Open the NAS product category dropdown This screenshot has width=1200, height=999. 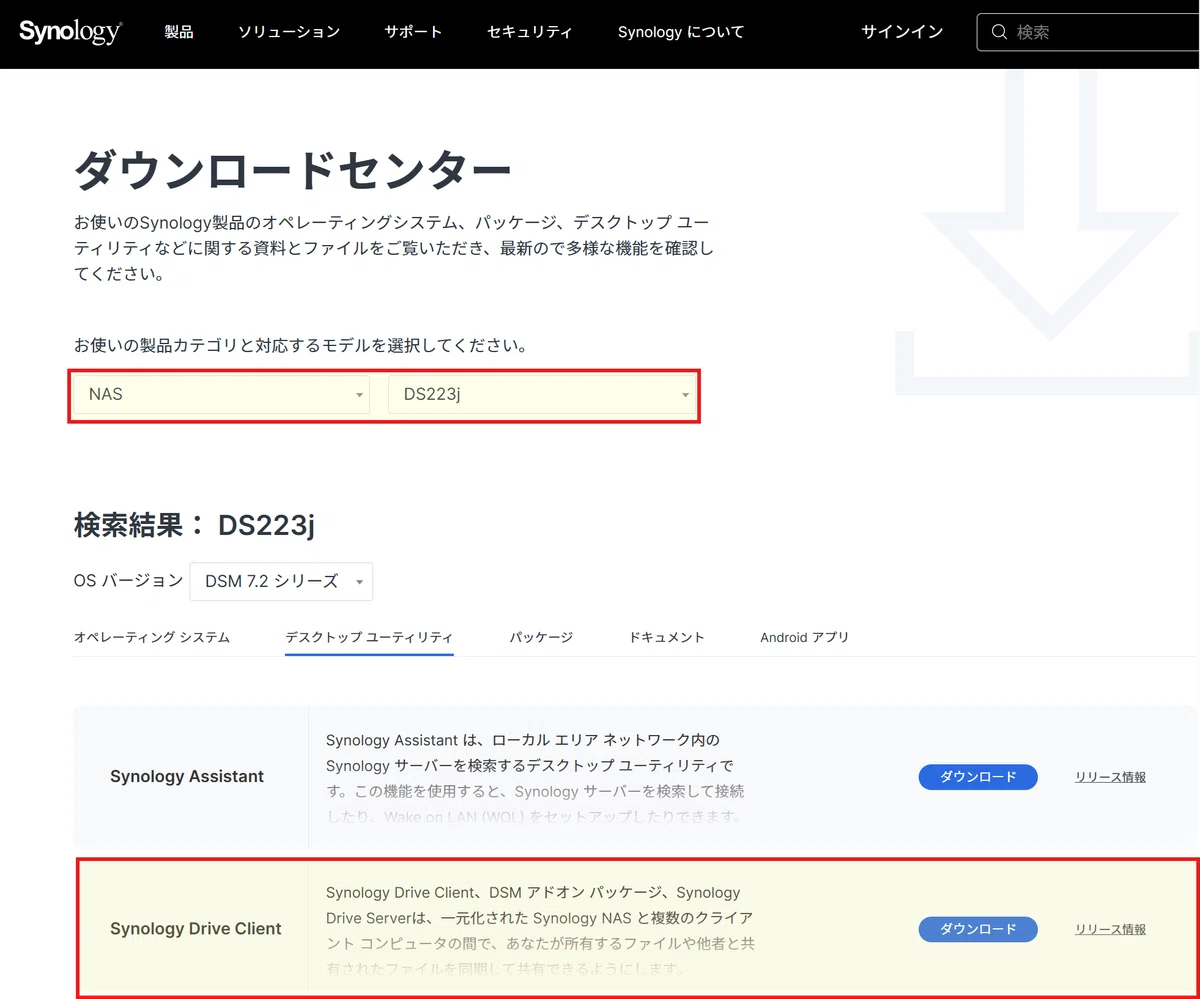click(x=221, y=394)
